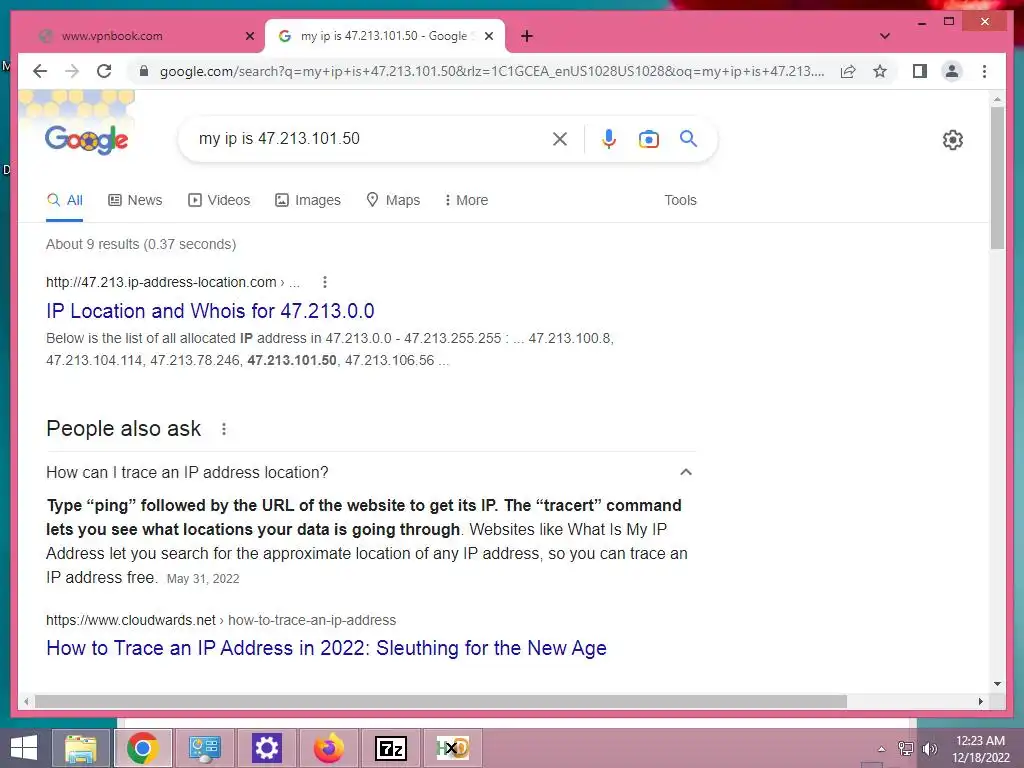Switch to Videos results
The image size is (1024, 768).
tap(219, 200)
